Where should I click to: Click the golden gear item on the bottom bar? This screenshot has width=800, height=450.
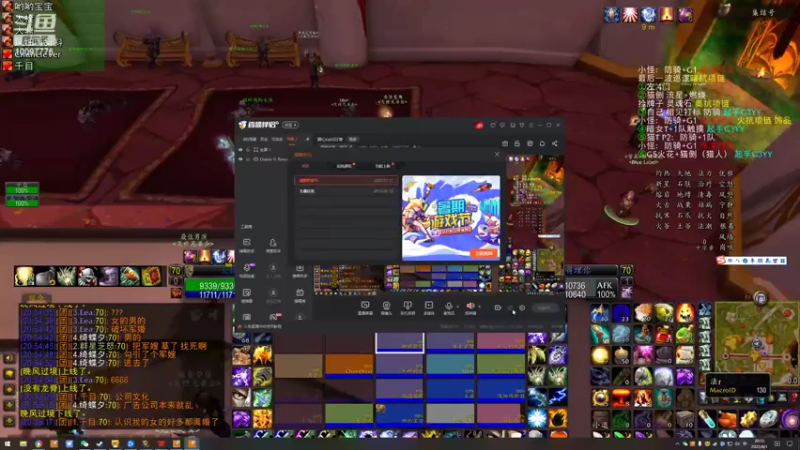point(748,419)
